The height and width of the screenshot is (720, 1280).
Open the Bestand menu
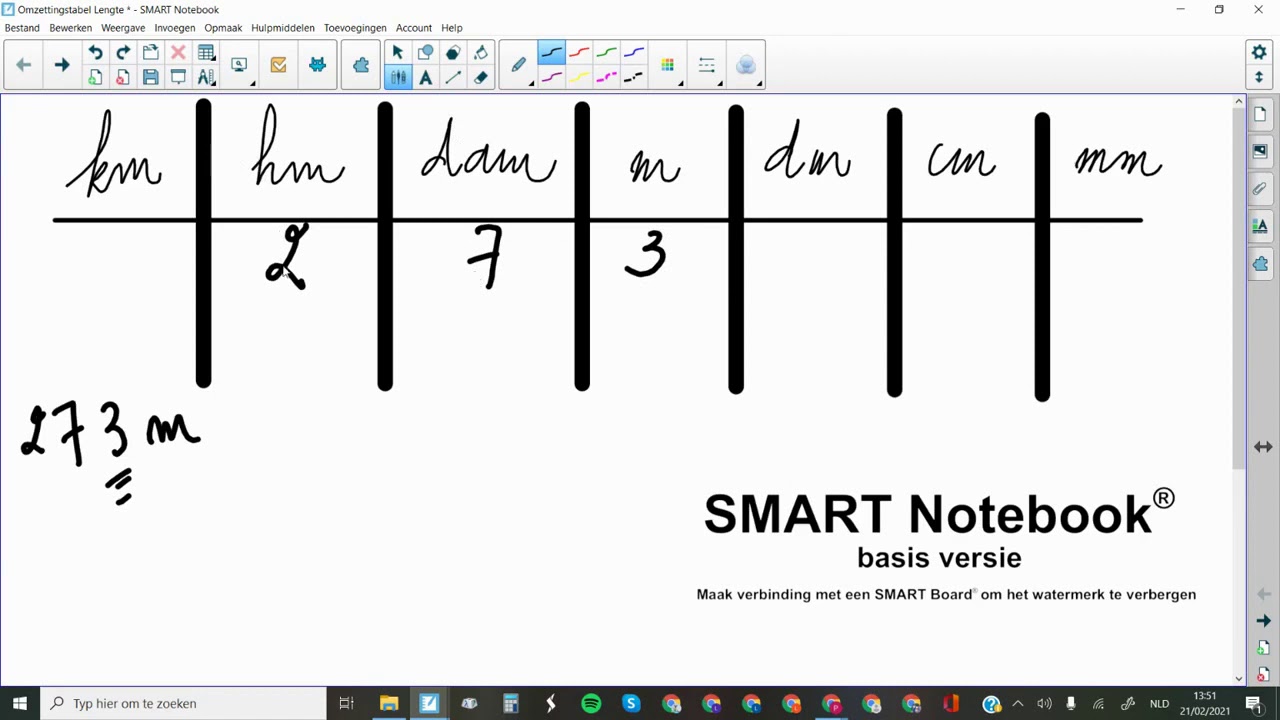point(22,28)
